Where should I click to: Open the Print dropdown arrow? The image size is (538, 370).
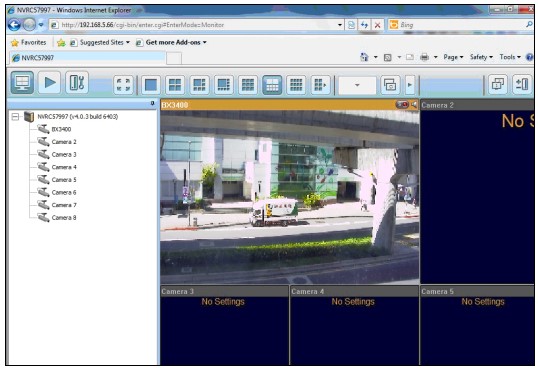pos(435,57)
